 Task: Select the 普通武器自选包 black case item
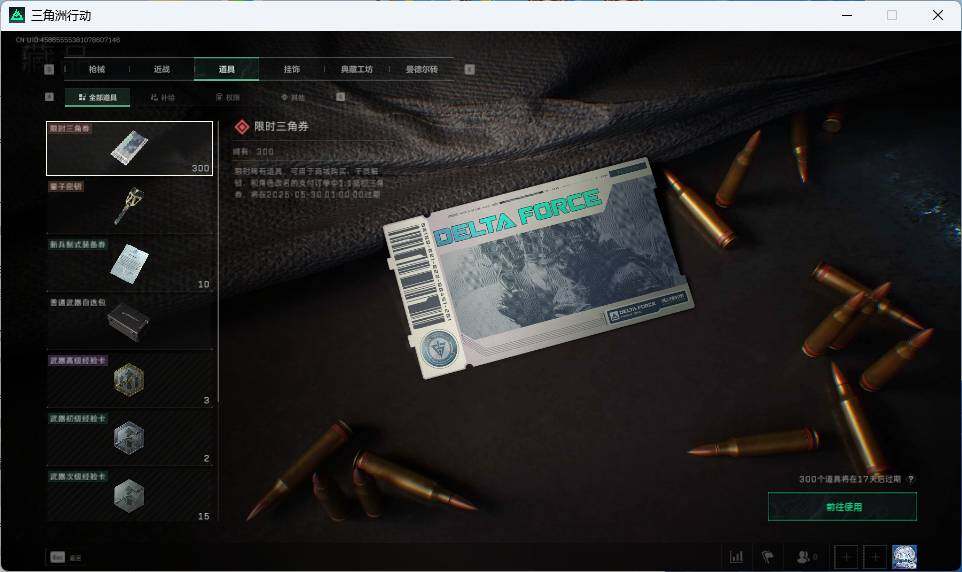tap(129, 322)
